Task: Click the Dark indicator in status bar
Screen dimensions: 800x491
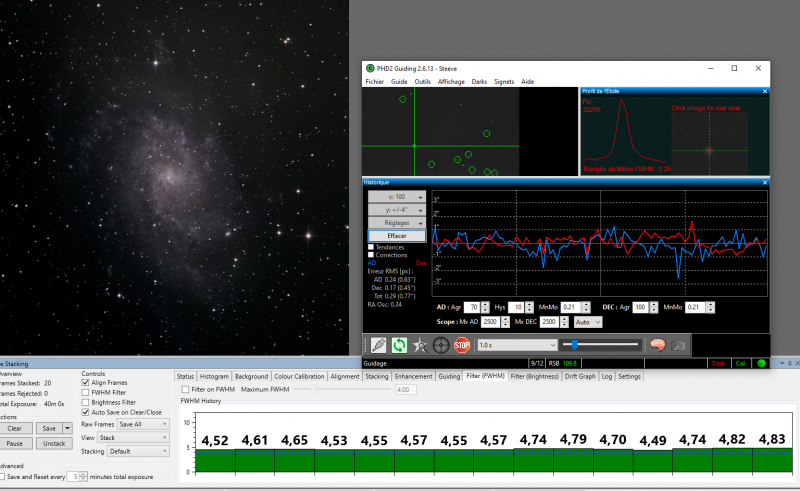Action: tap(718, 363)
